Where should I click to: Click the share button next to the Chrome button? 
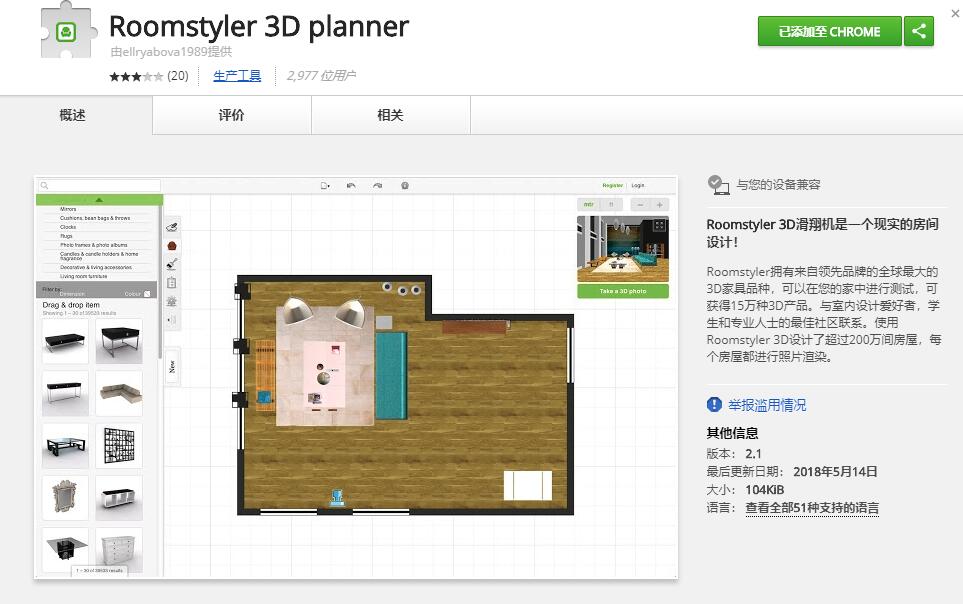coord(919,31)
